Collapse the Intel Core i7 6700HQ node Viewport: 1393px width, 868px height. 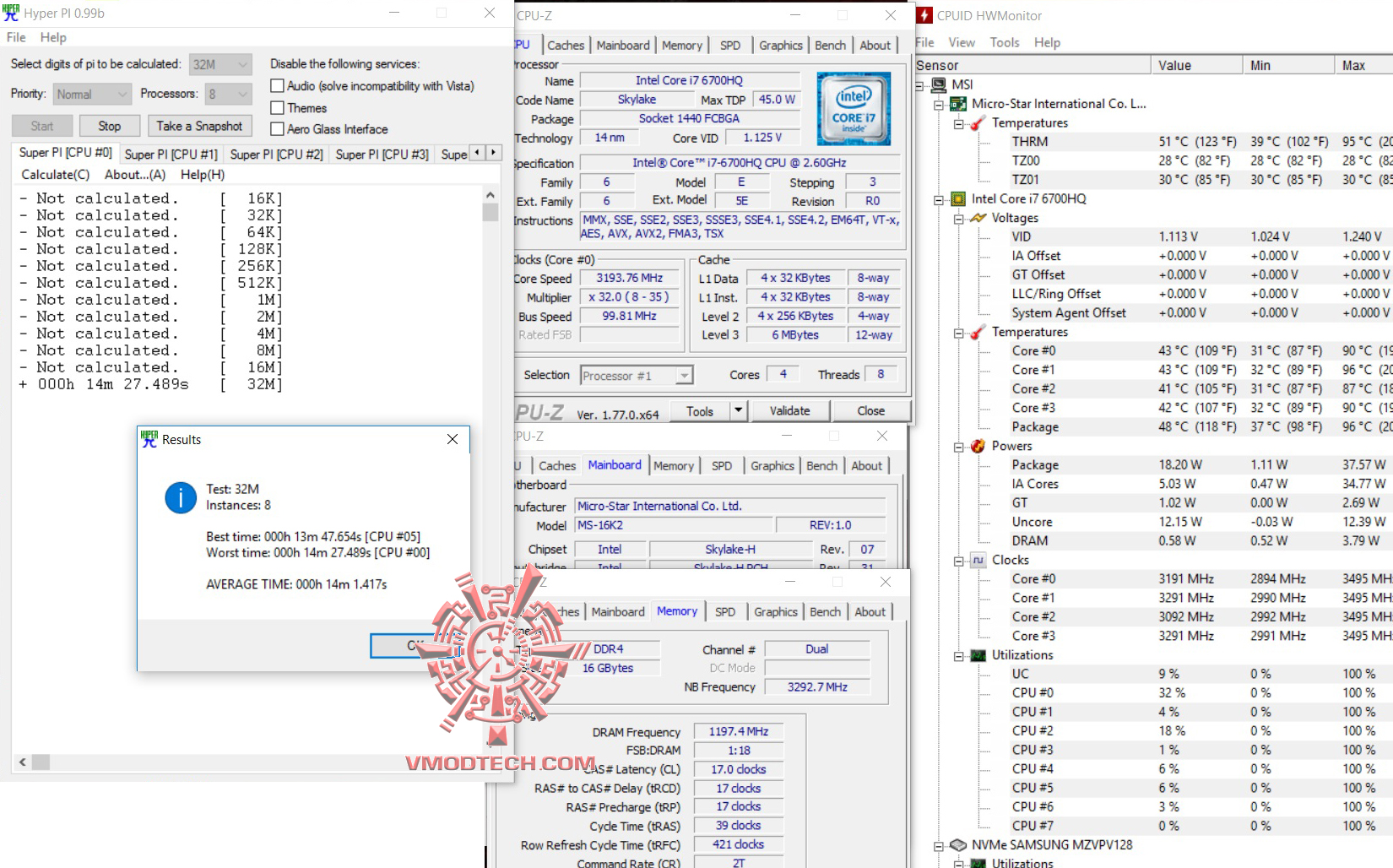click(939, 200)
